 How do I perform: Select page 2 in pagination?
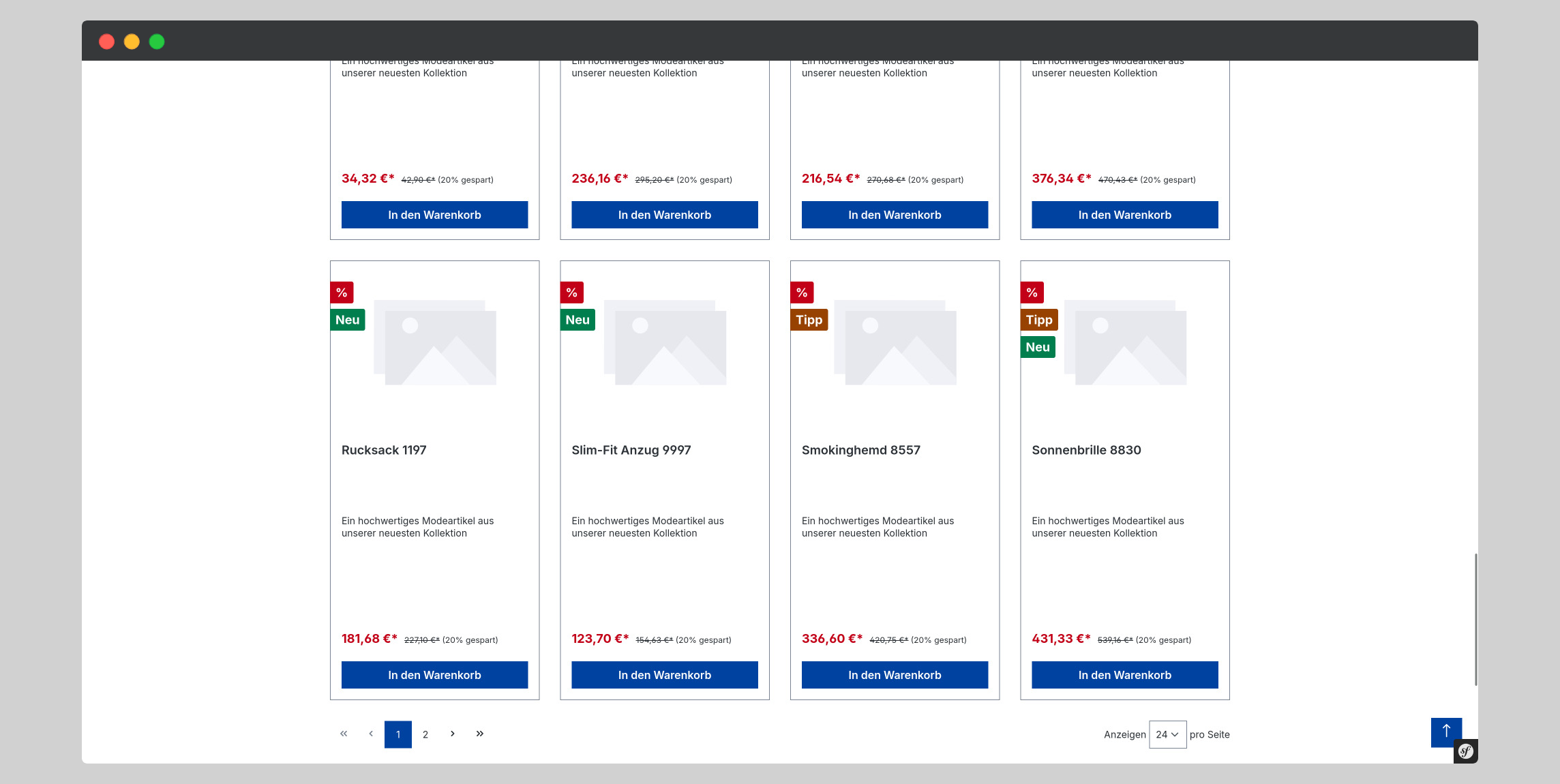tap(425, 734)
